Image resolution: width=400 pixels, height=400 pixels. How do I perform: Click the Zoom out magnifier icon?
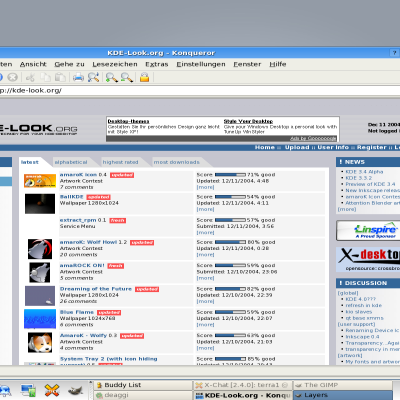point(127,77)
